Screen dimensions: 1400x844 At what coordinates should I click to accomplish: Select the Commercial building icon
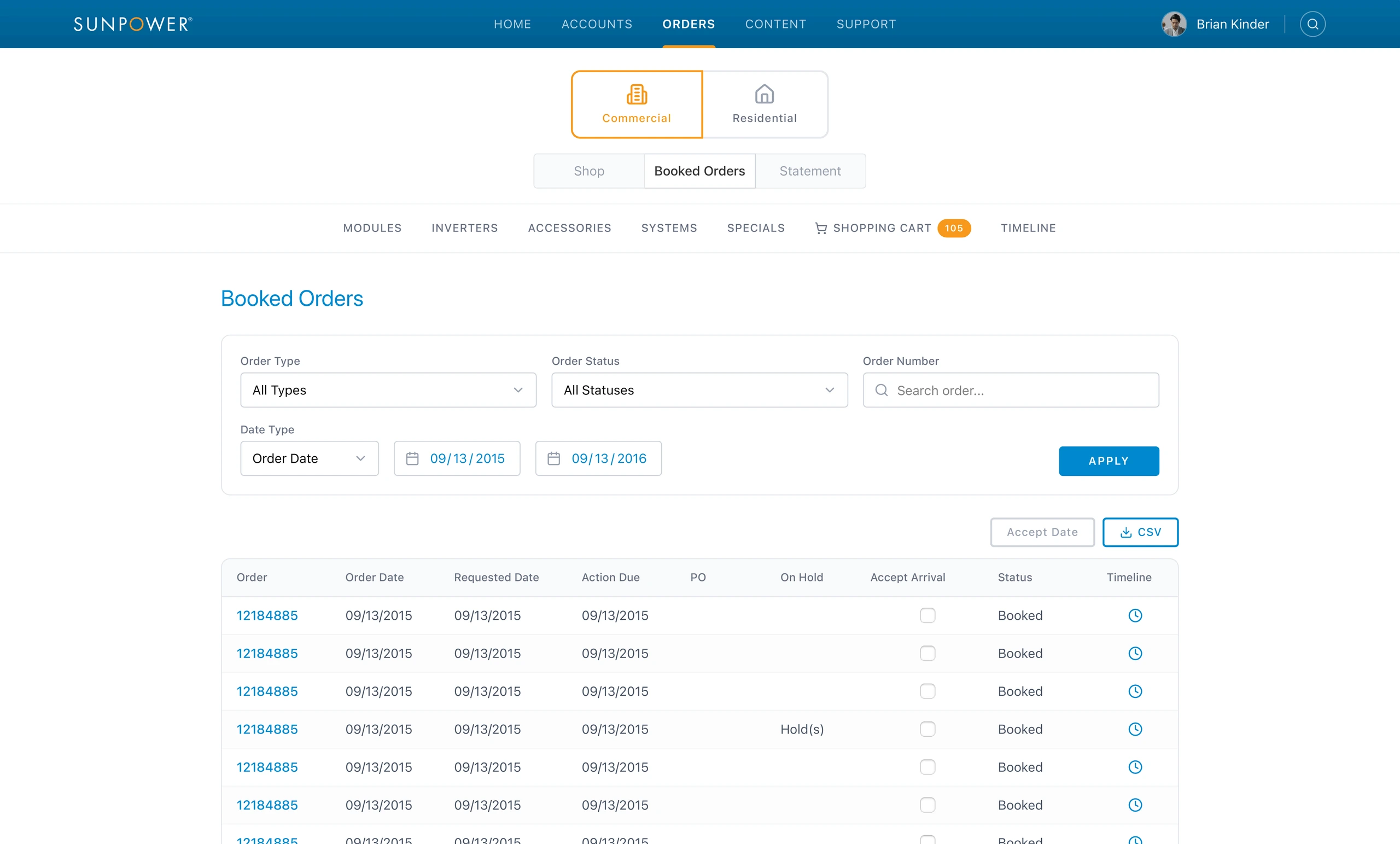click(x=637, y=94)
